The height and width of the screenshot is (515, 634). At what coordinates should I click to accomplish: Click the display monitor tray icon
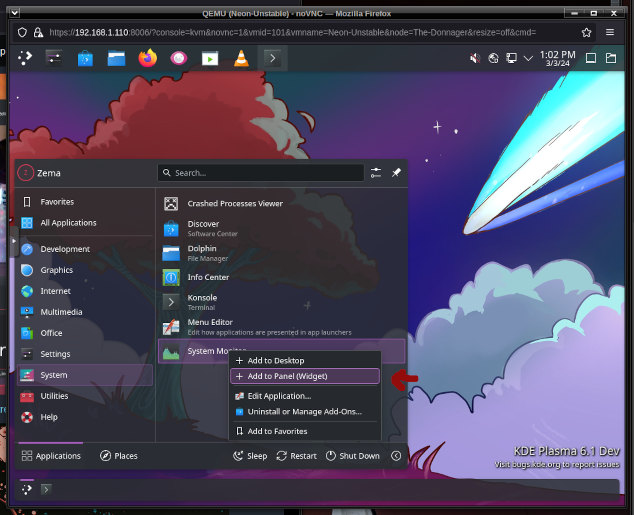pos(511,59)
